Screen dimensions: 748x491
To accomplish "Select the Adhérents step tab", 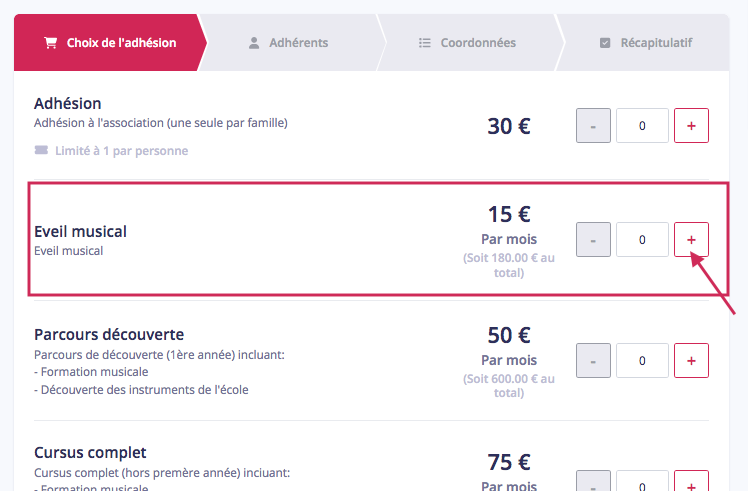I will [x=292, y=42].
